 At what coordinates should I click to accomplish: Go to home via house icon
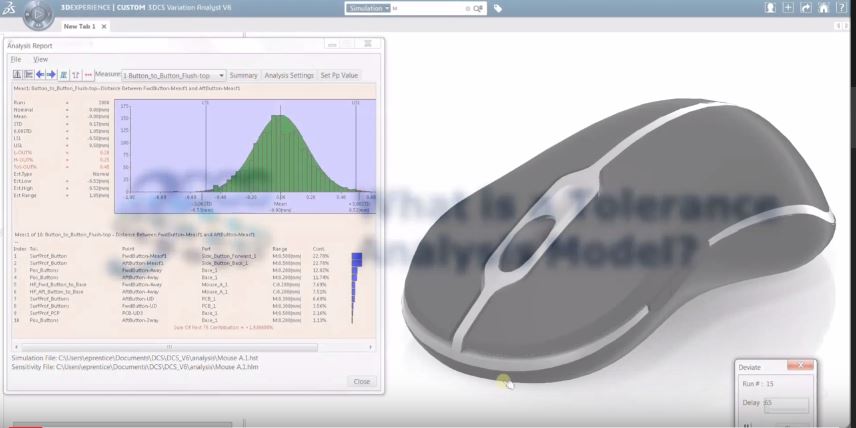824,8
